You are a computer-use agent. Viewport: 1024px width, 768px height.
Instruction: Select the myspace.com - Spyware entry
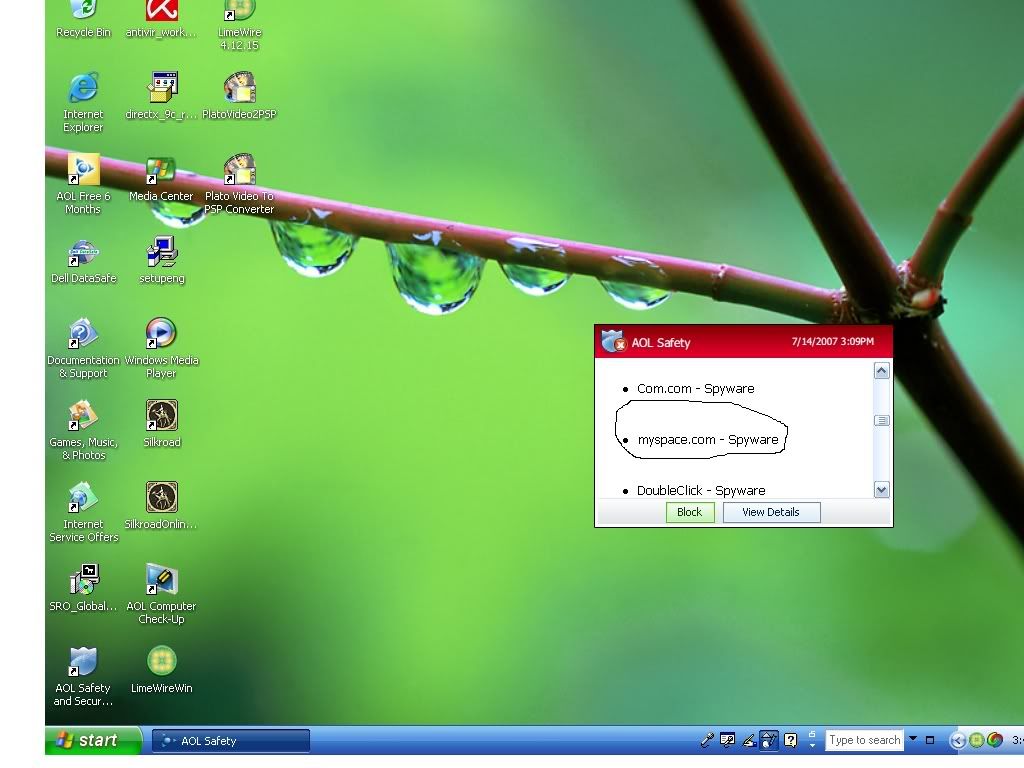(x=708, y=440)
